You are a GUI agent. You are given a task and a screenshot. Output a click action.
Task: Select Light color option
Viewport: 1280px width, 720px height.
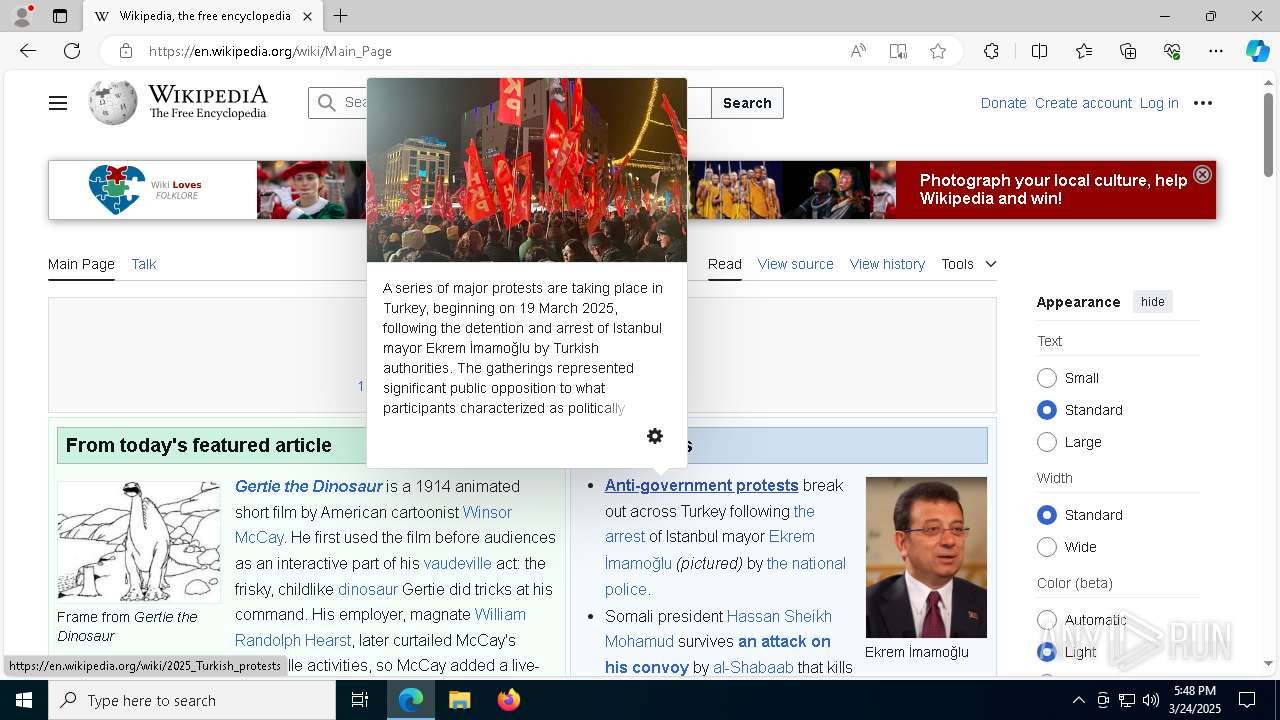point(1047,652)
